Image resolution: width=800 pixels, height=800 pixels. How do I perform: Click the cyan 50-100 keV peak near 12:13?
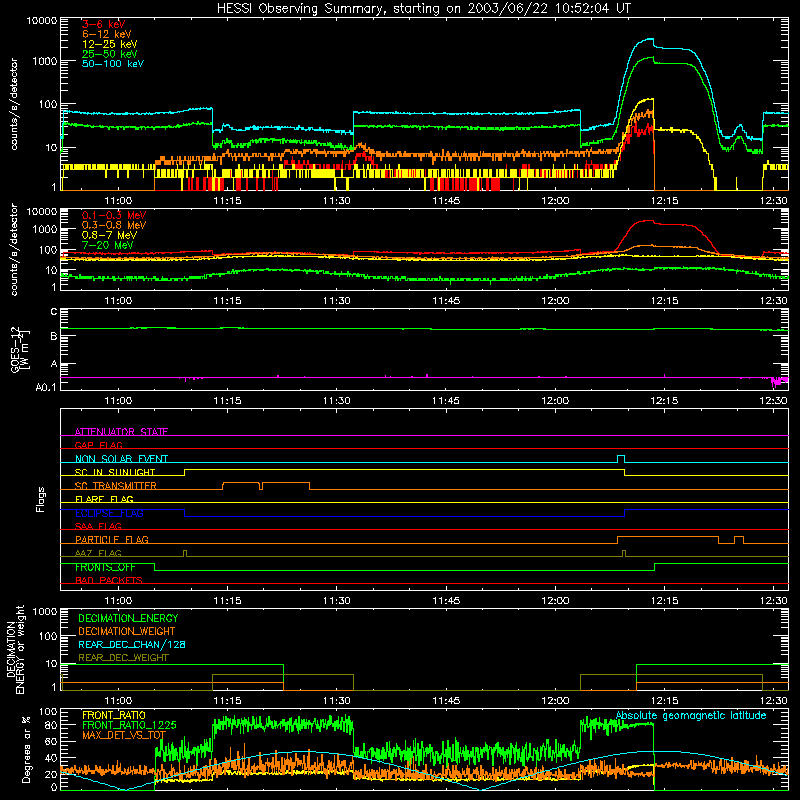[x=648, y=39]
